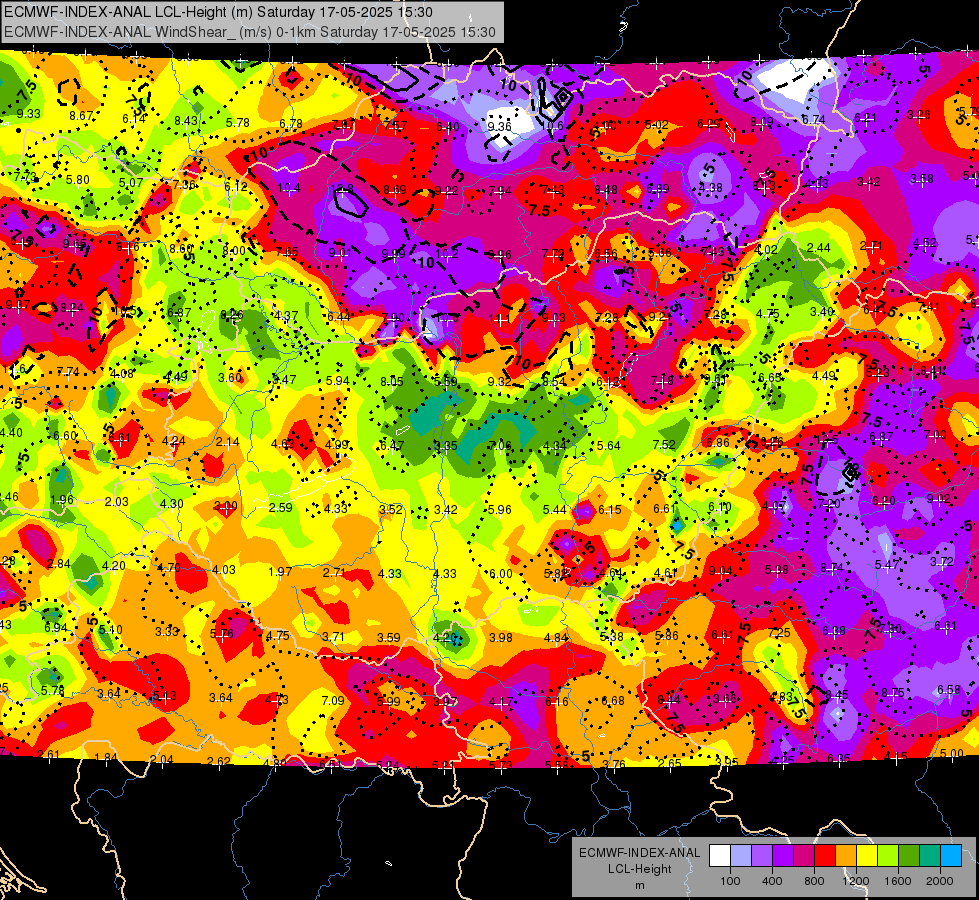
Task: Click the '100' legend scale label
Action: [x=730, y=881]
